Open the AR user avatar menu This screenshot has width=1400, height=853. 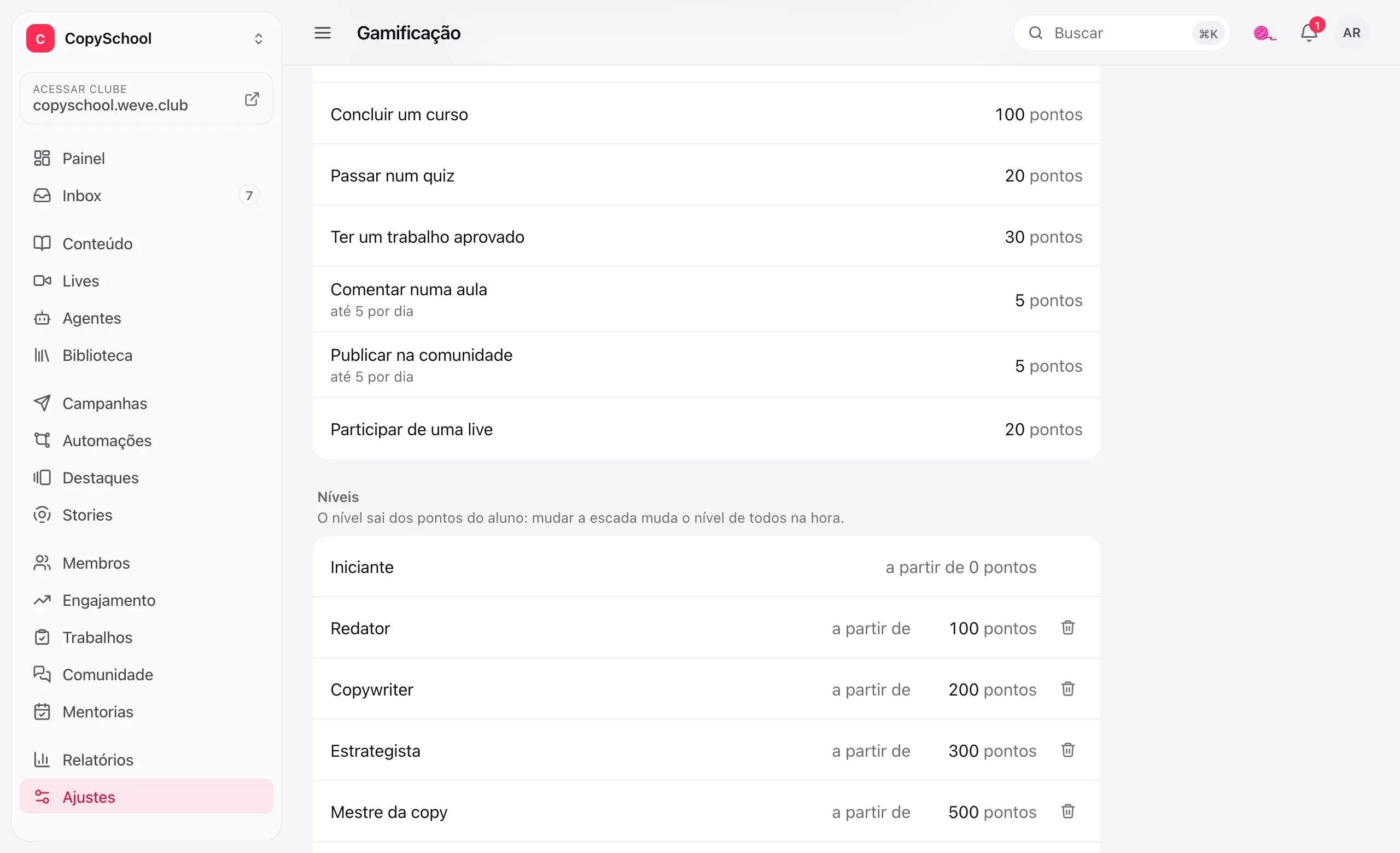[1352, 33]
